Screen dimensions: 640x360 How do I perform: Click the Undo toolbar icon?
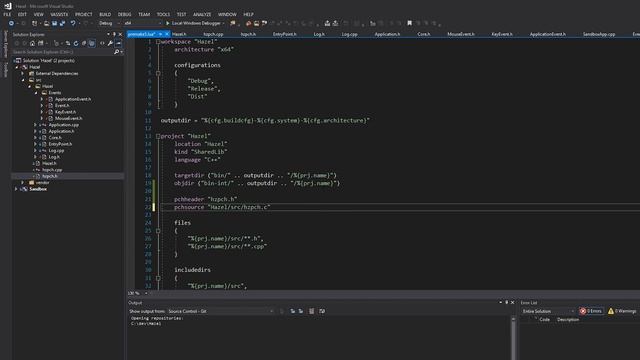(73, 23)
